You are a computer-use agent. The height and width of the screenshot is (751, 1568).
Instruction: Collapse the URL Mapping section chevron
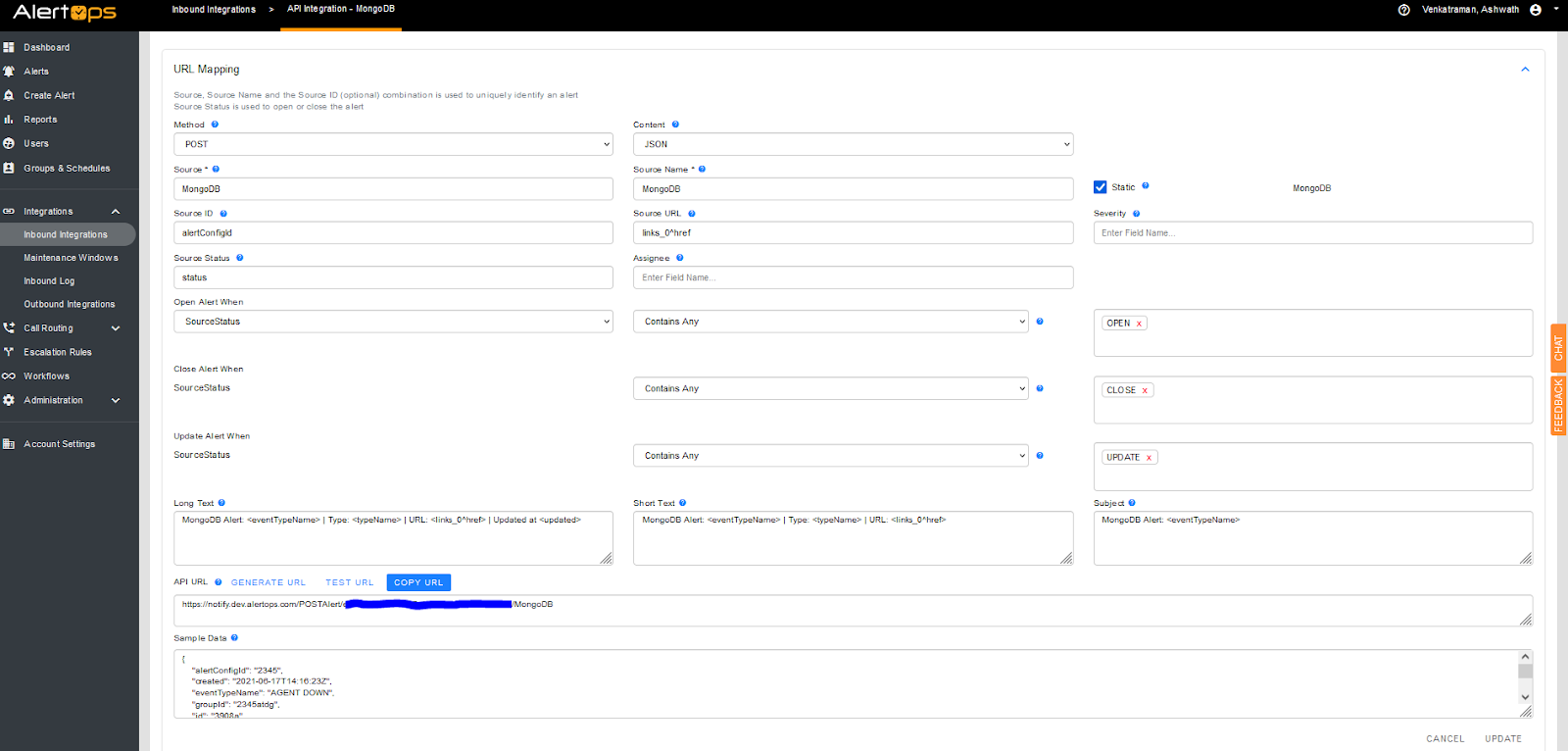click(1525, 70)
